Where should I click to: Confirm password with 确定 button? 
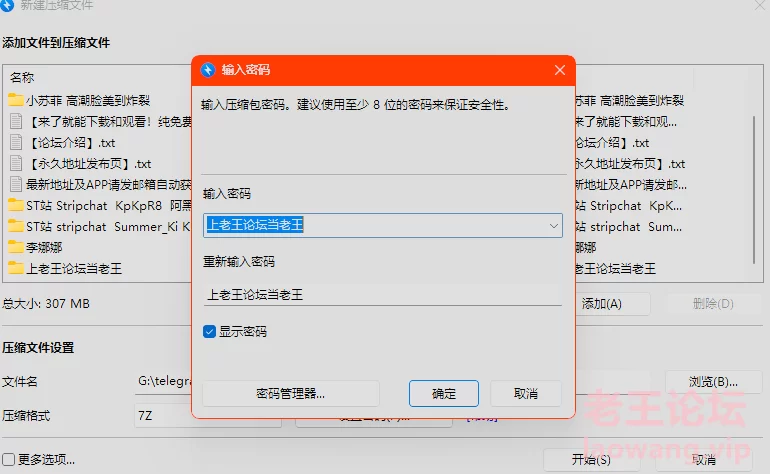click(444, 394)
